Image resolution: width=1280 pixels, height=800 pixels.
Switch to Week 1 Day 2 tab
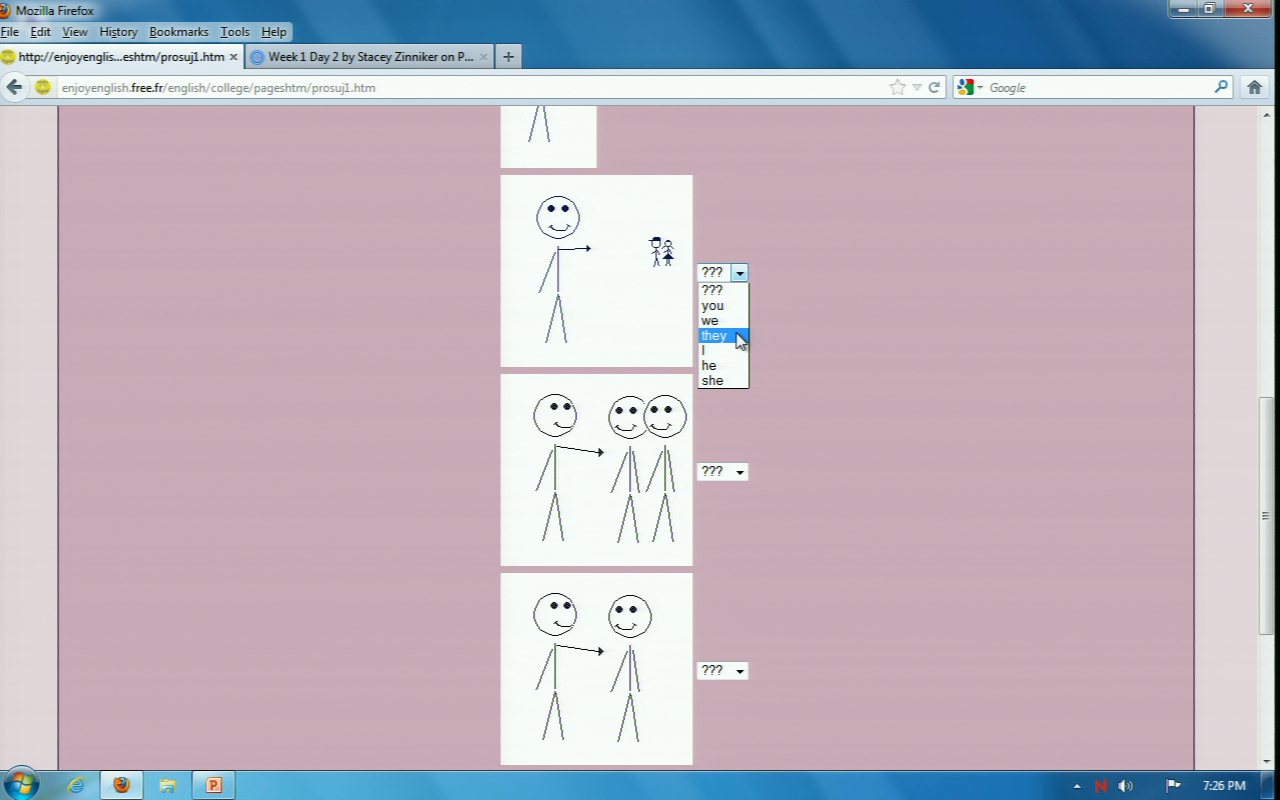pyautogui.click(x=370, y=57)
